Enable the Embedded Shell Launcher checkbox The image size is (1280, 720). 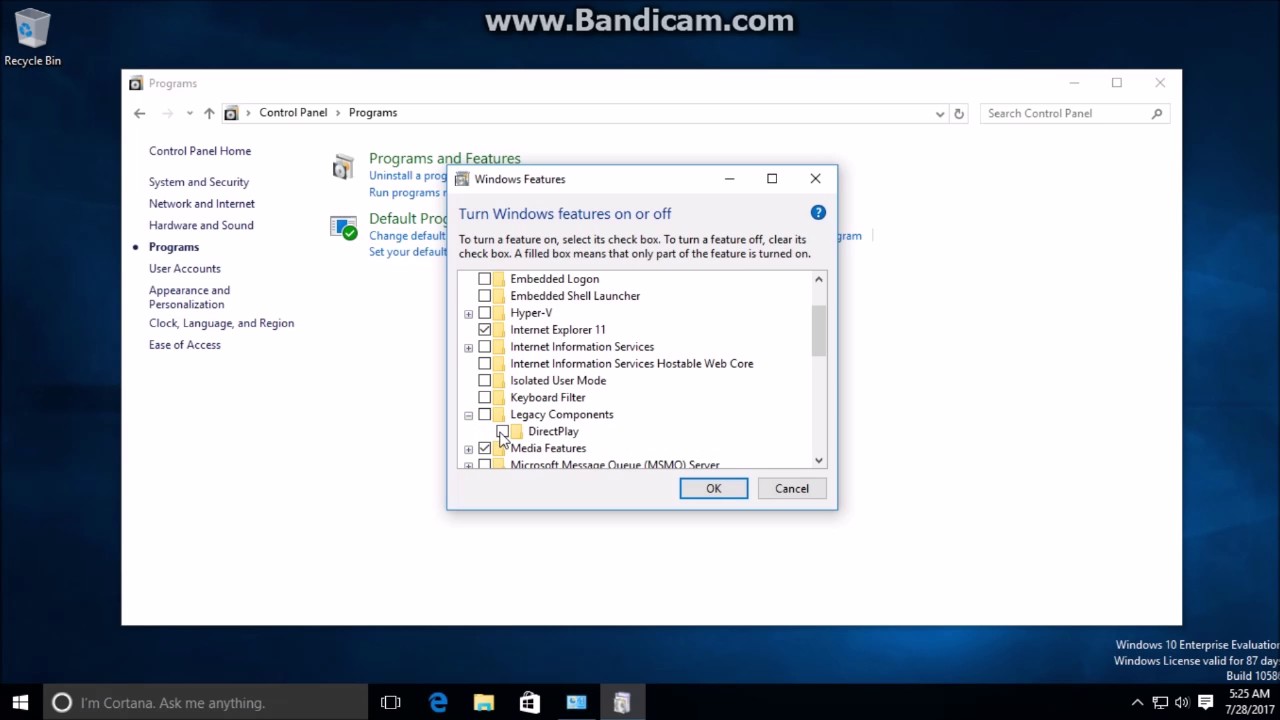click(x=485, y=296)
